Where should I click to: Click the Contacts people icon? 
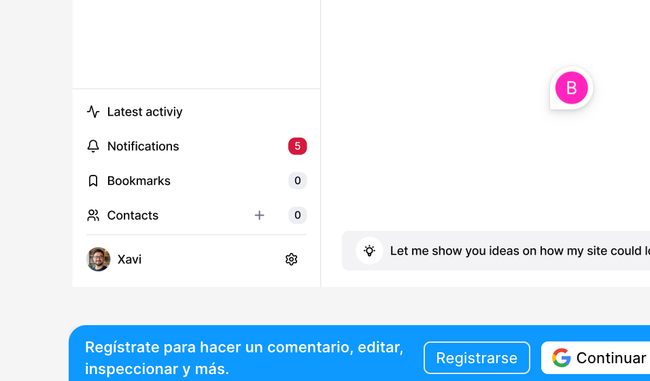pyautogui.click(x=93, y=215)
